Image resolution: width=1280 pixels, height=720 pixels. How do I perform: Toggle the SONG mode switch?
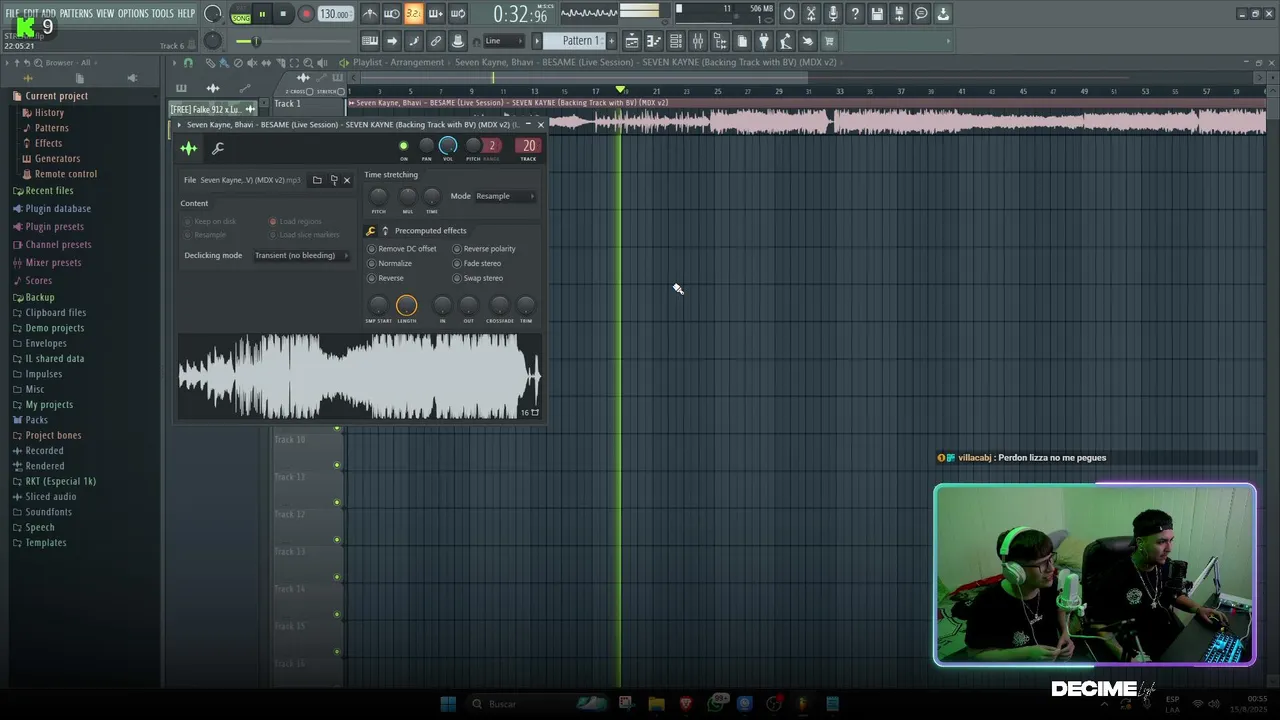tap(241, 18)
